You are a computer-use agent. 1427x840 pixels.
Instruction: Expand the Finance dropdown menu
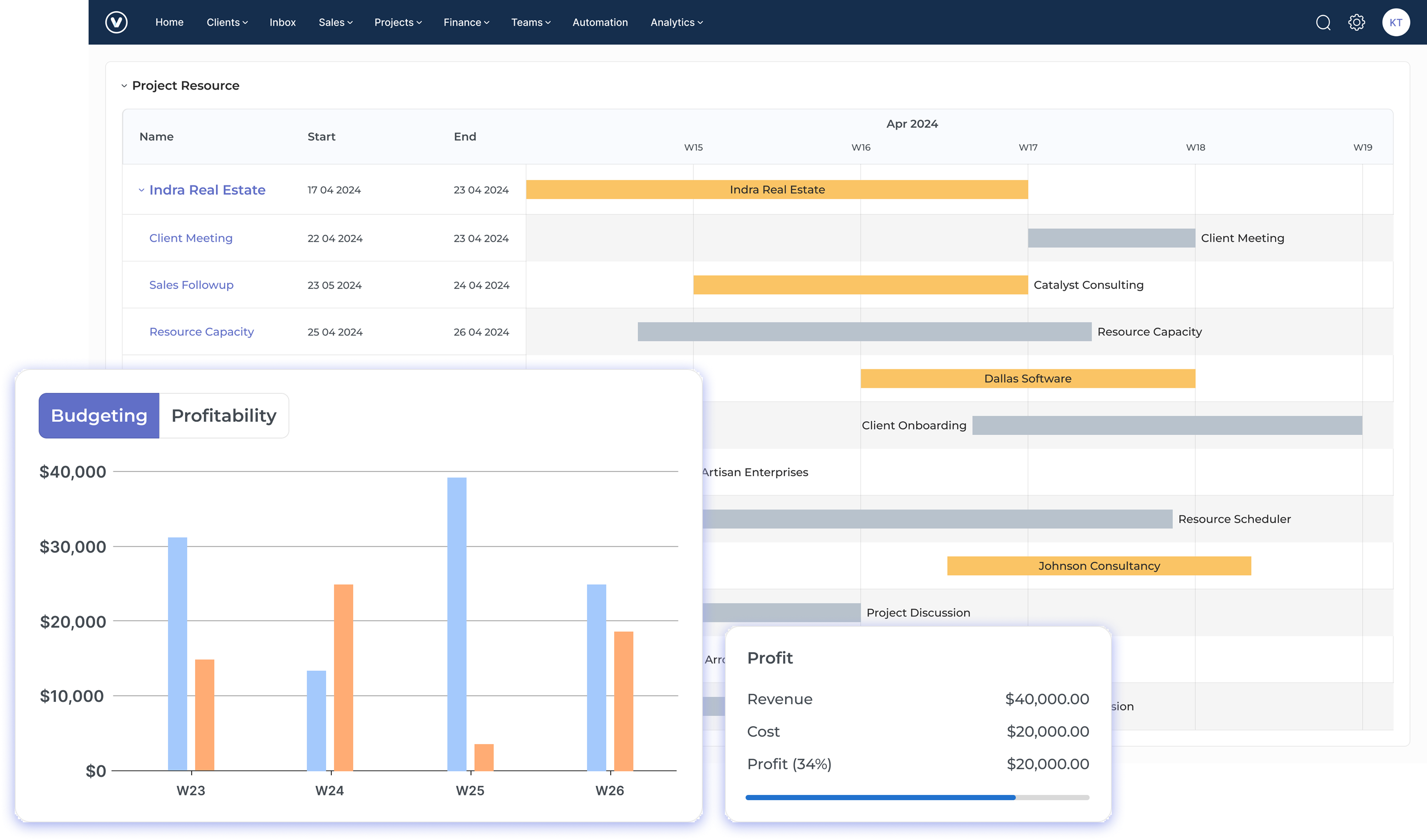click(465, 23)
